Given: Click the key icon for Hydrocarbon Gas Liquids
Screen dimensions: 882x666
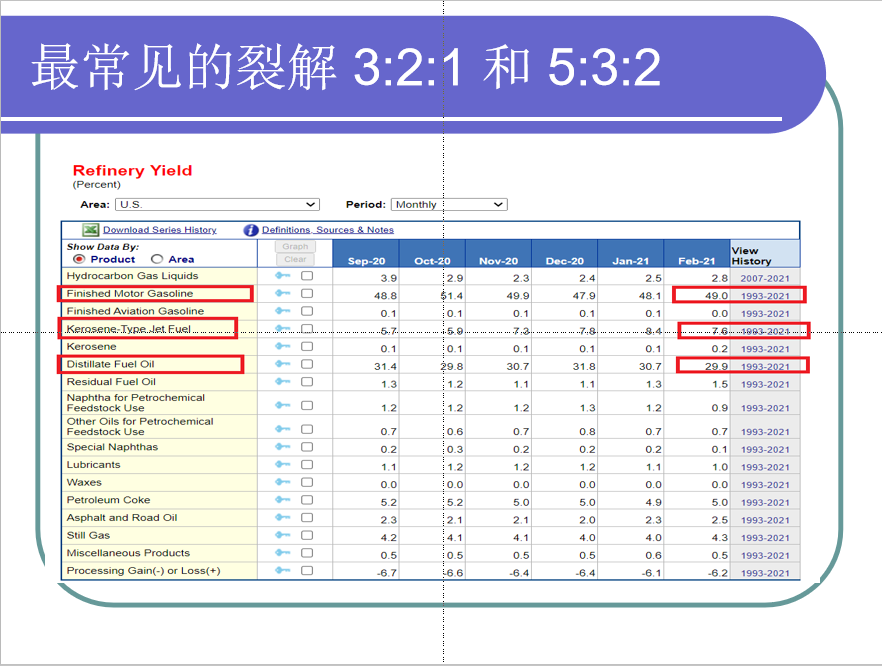Looking at the screenshot, I should tap(283, 276).
